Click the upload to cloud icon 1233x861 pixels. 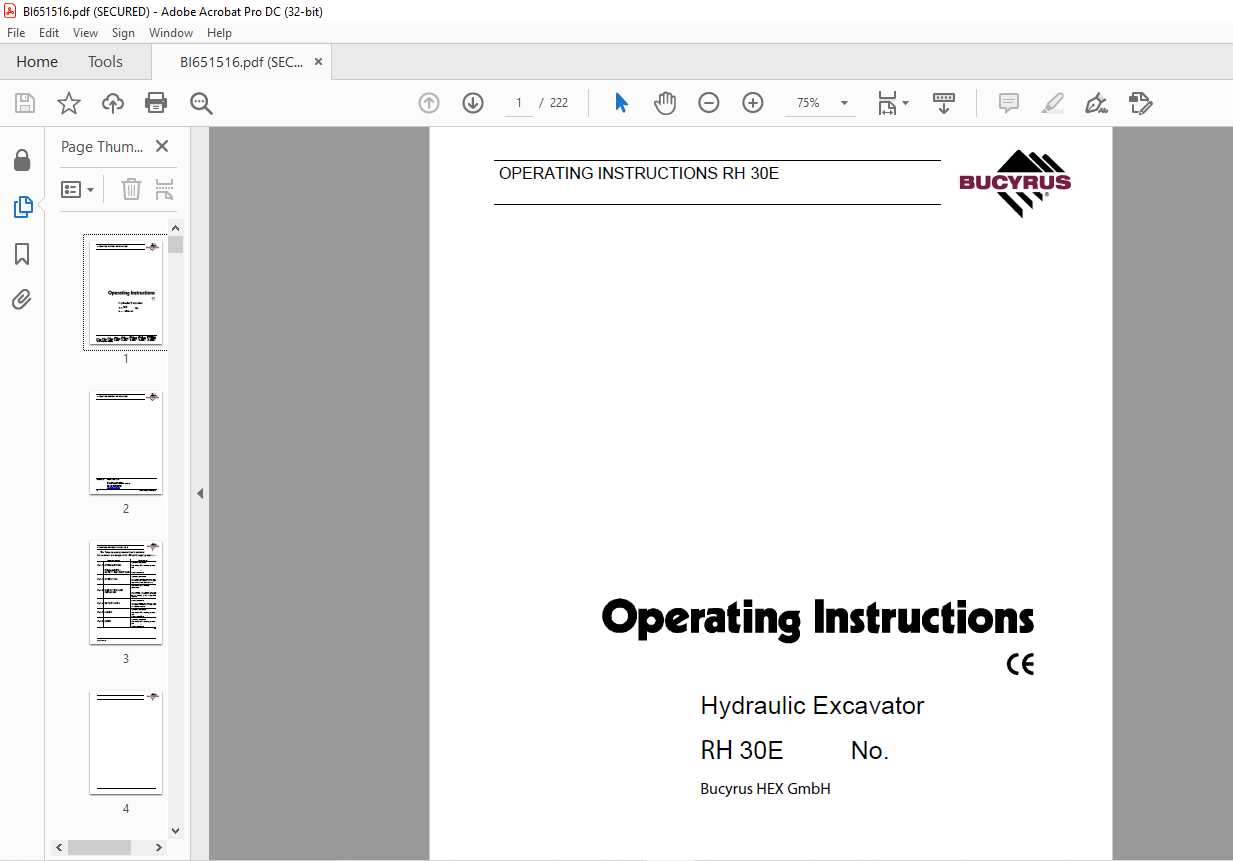[x=113, y=103]
